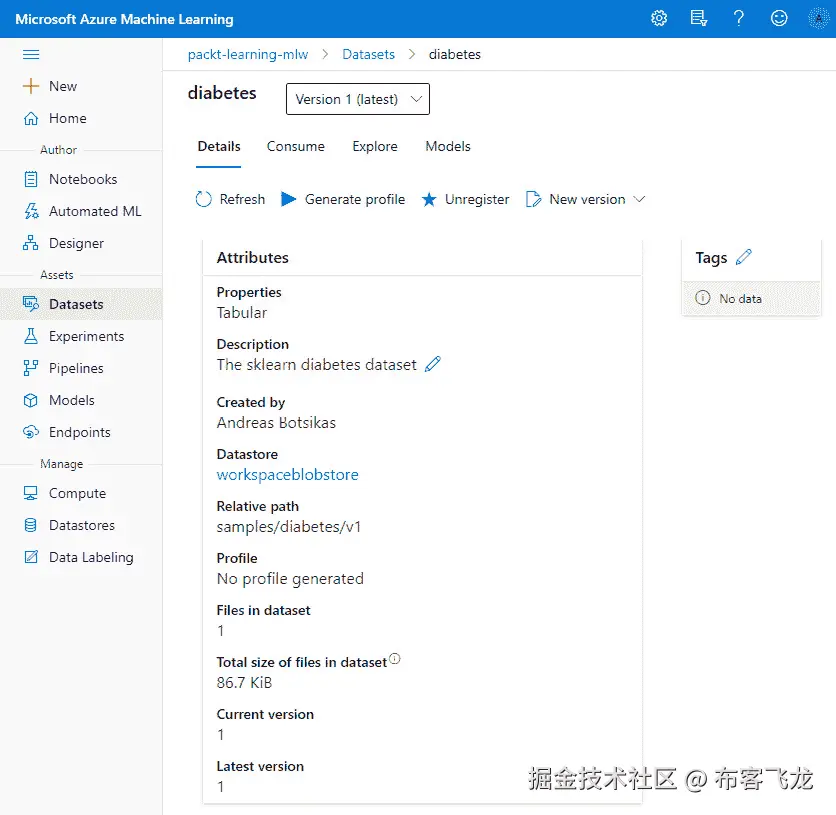Open Datastores under Manage
The width and height of the screenshot is (836, 815).
[x=79, y=525]
